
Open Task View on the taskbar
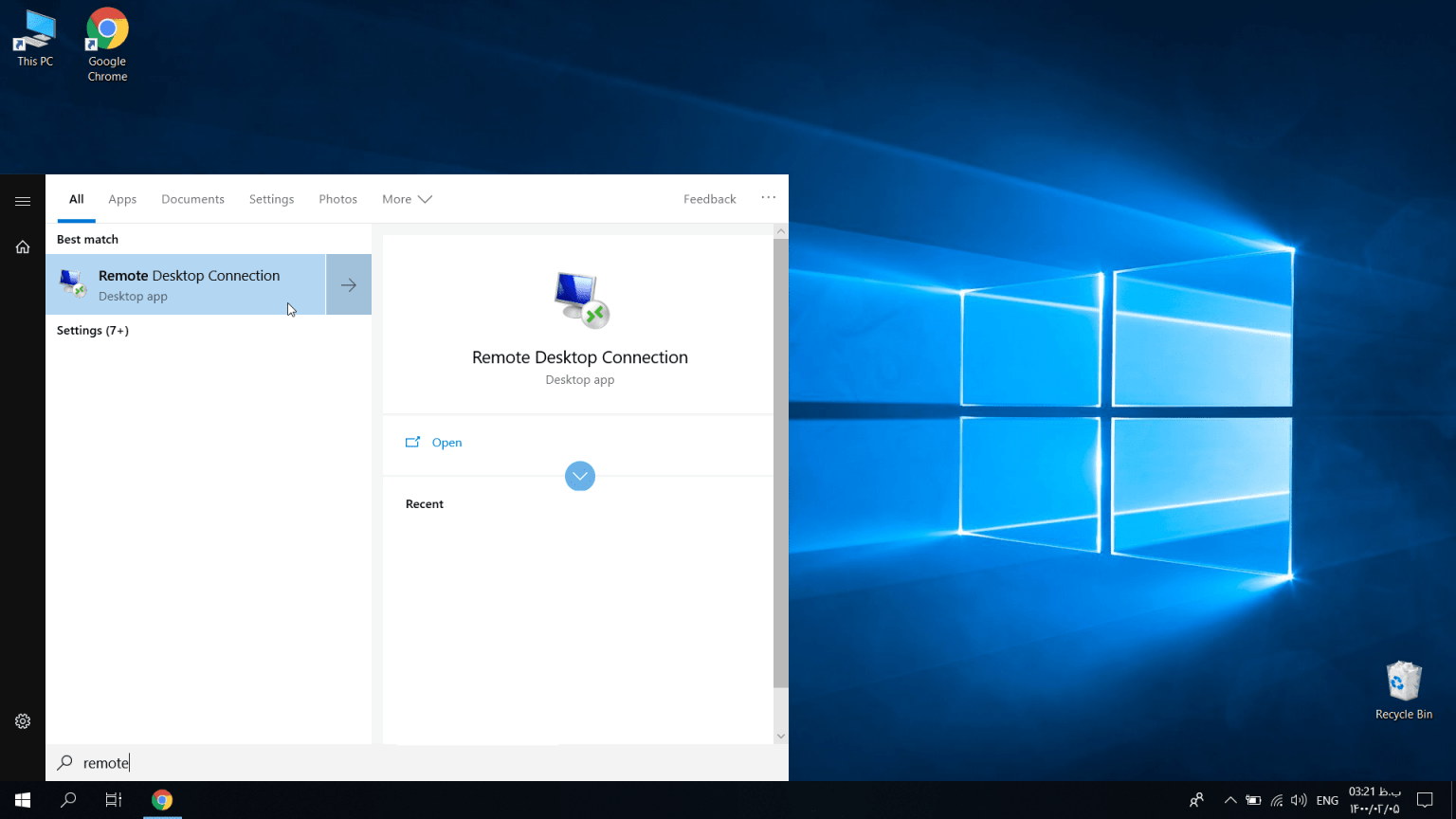click(x=114, y=800)
